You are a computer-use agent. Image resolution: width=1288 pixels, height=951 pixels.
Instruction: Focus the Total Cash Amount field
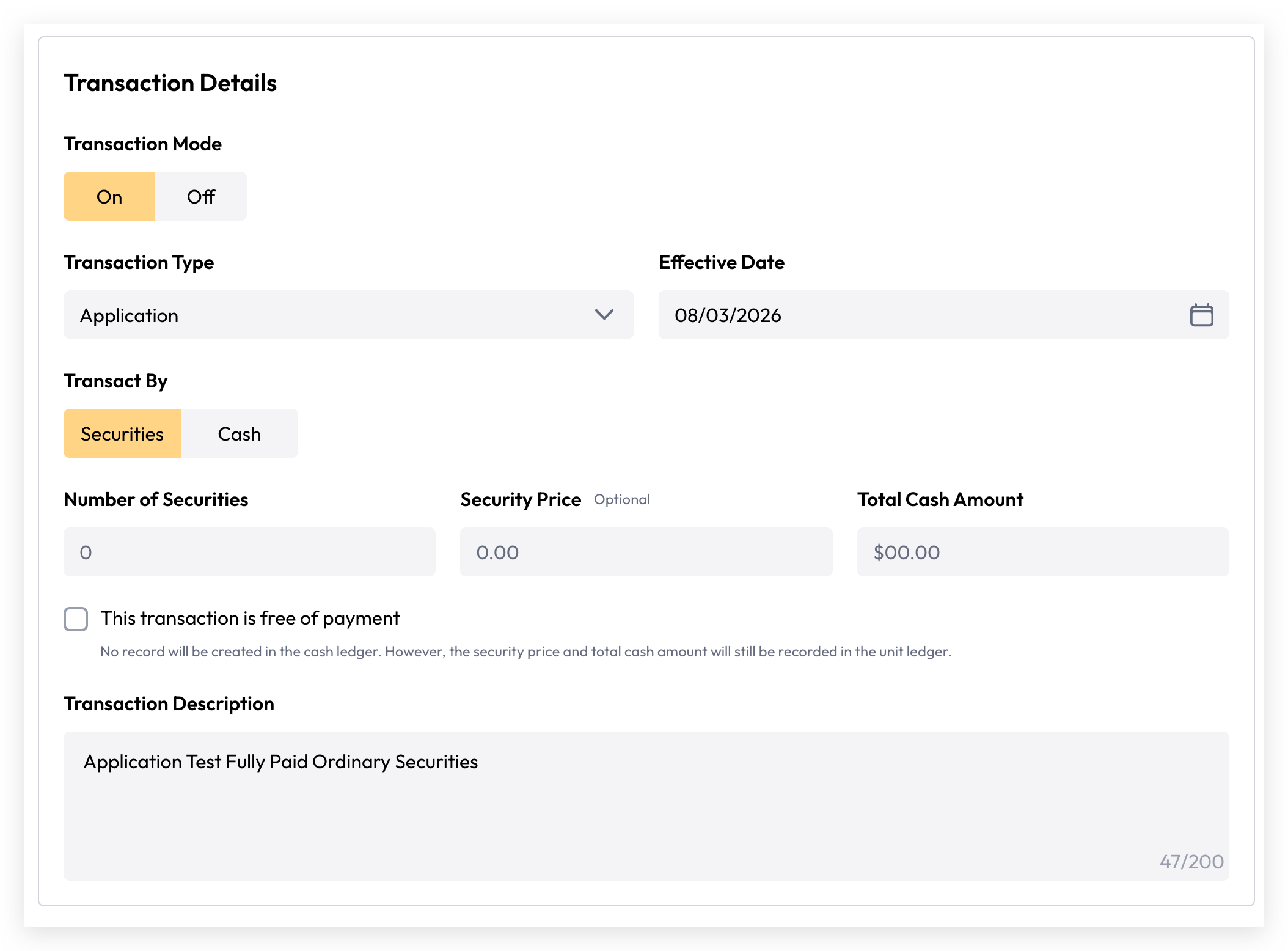point(1043,552)
